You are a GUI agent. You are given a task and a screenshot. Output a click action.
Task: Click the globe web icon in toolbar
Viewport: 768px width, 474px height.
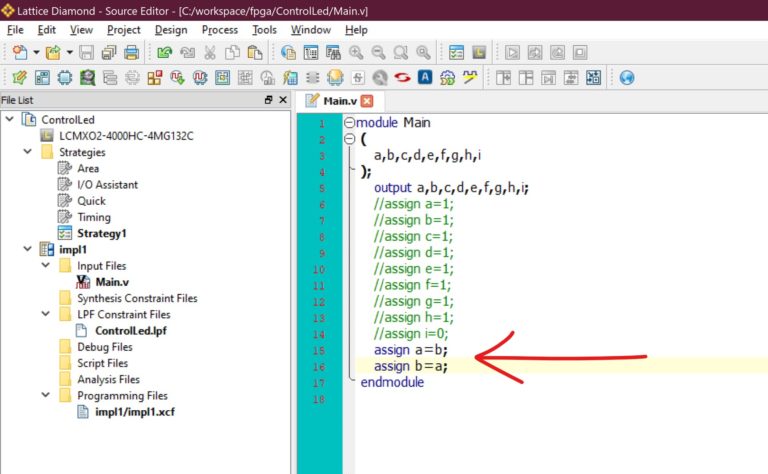pos(626,77)
